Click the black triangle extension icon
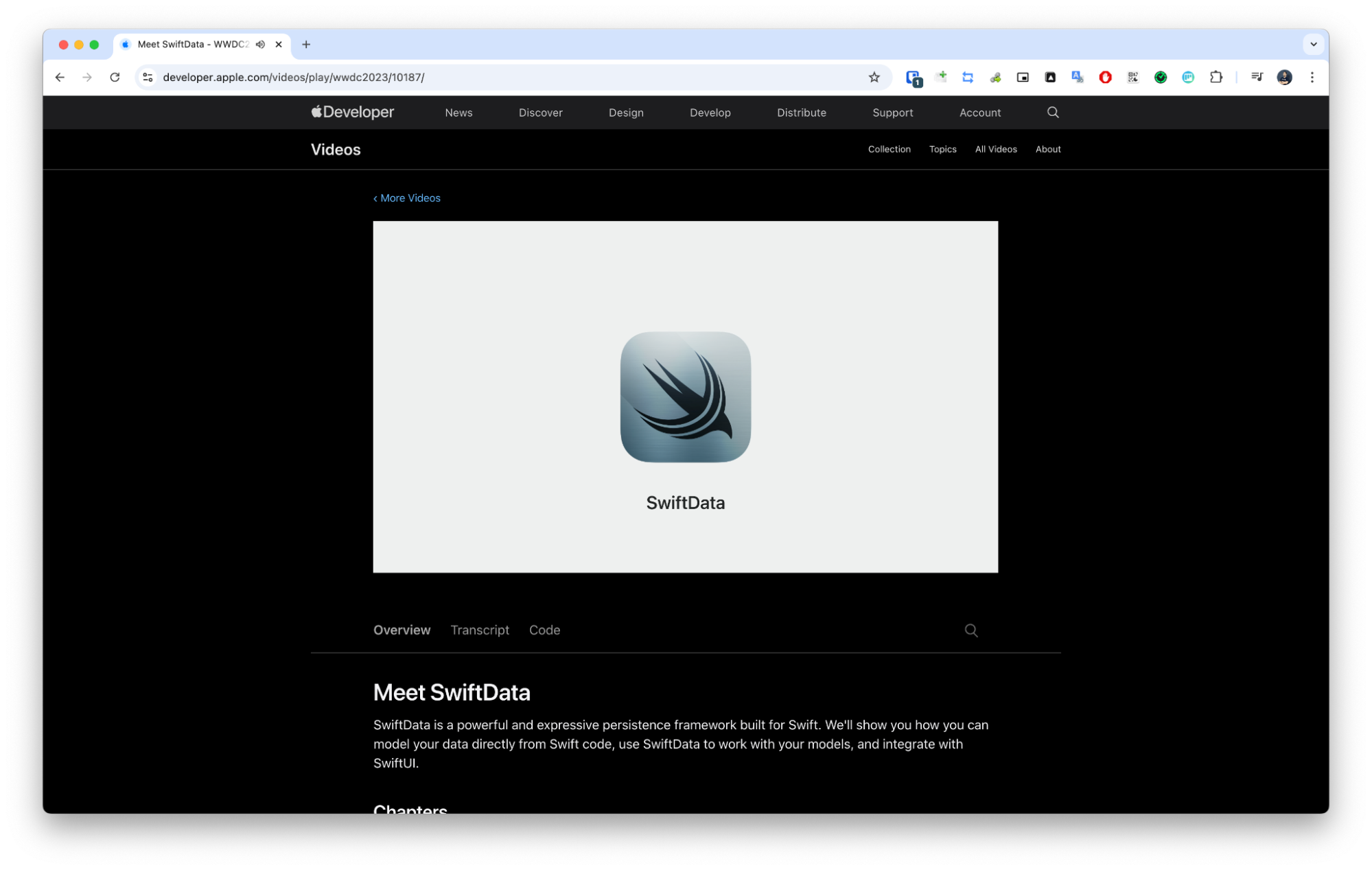The image size is (1372, 870). tap(1050, 78)
